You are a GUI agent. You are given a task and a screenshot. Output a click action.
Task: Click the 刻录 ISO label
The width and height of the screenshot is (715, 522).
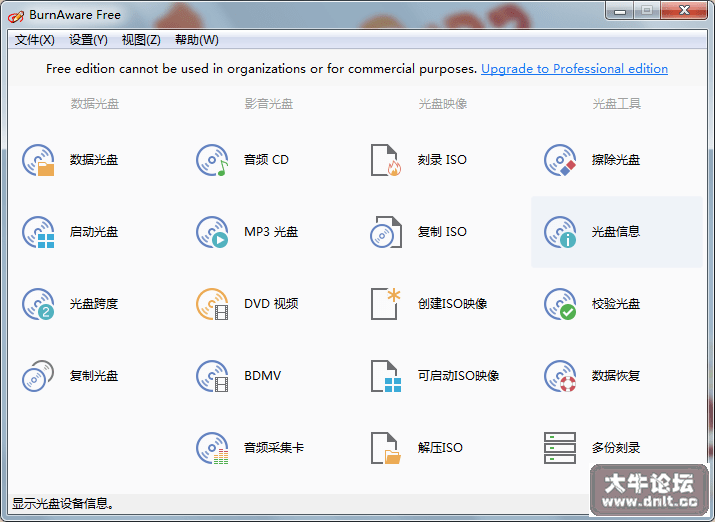pos(442,160)
